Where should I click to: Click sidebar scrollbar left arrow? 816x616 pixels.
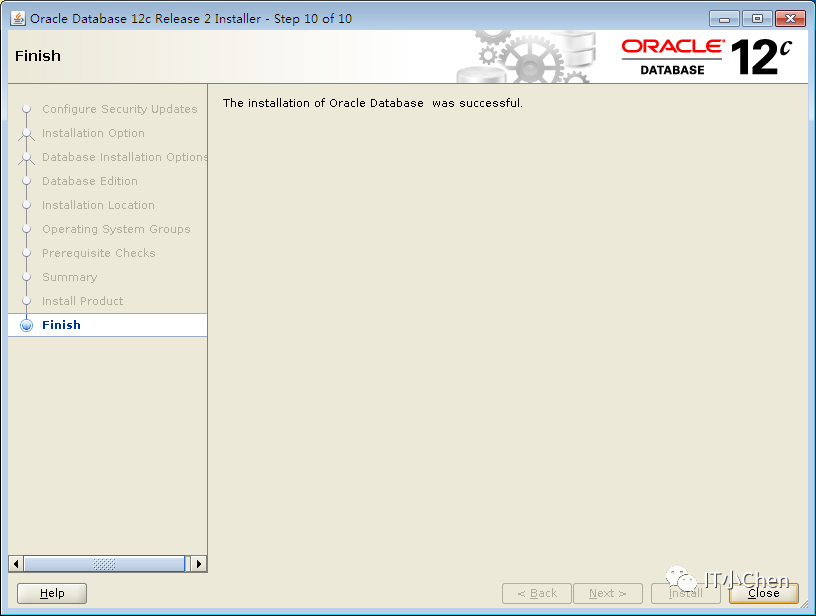[x=16, y=564]
